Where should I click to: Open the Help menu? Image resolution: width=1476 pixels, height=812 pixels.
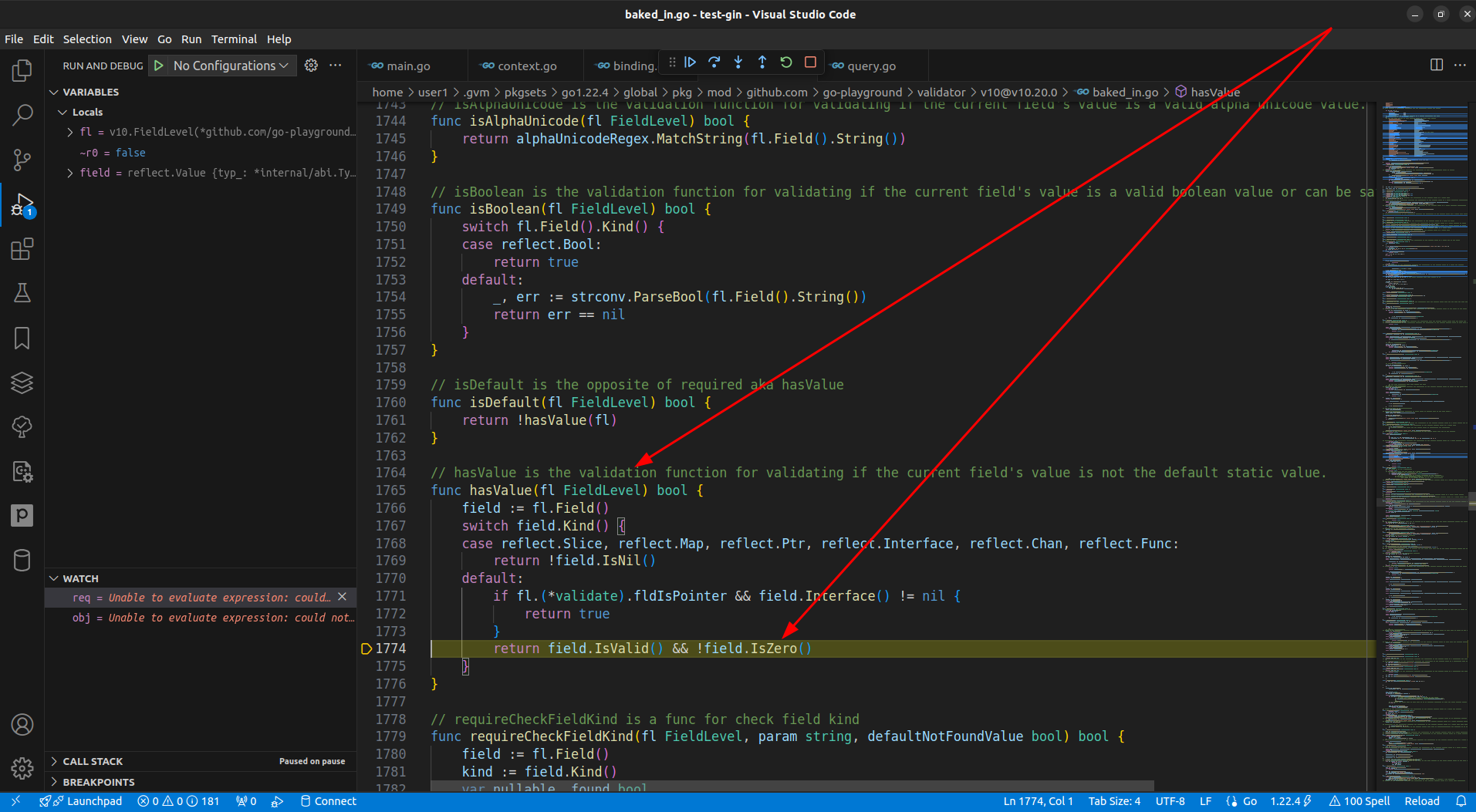[279, 39]
